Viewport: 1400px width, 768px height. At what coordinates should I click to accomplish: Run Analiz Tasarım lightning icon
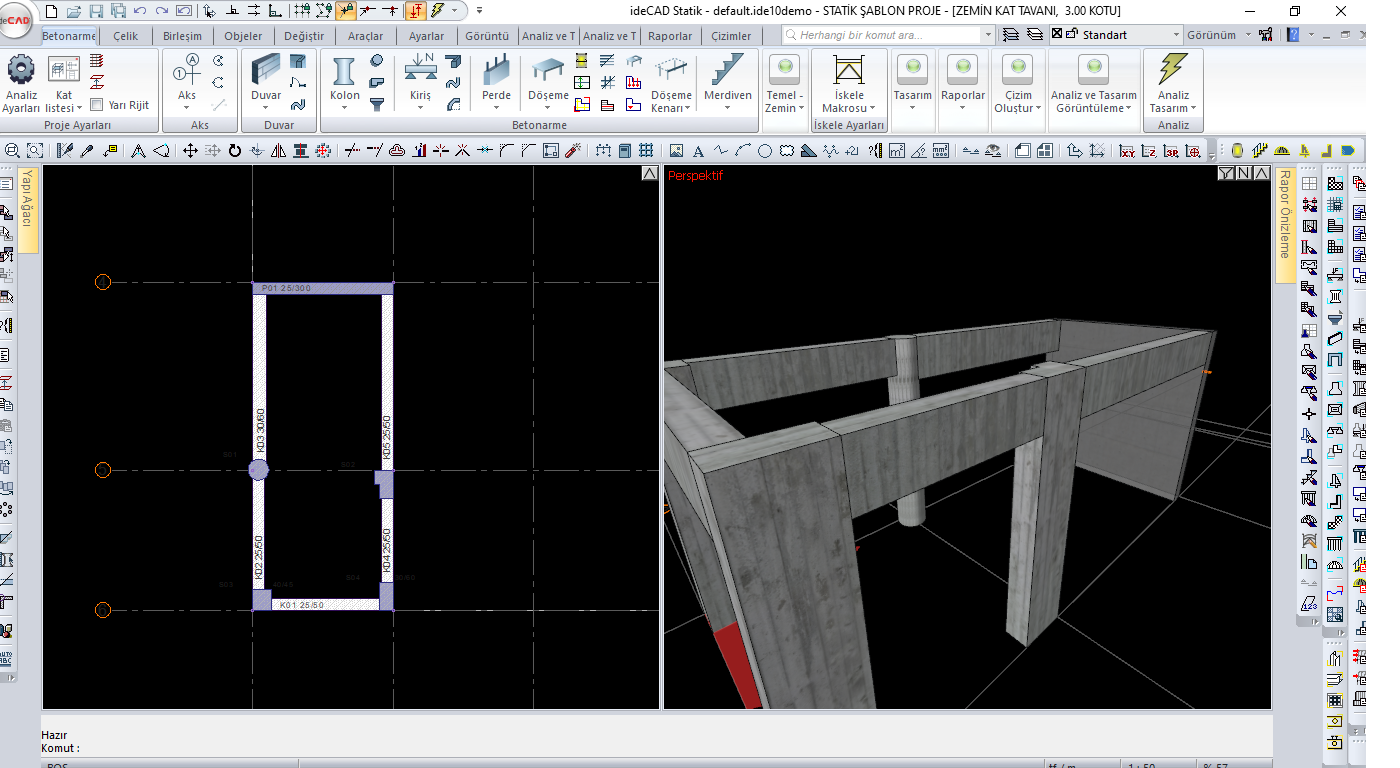(x=1173, y=70)
